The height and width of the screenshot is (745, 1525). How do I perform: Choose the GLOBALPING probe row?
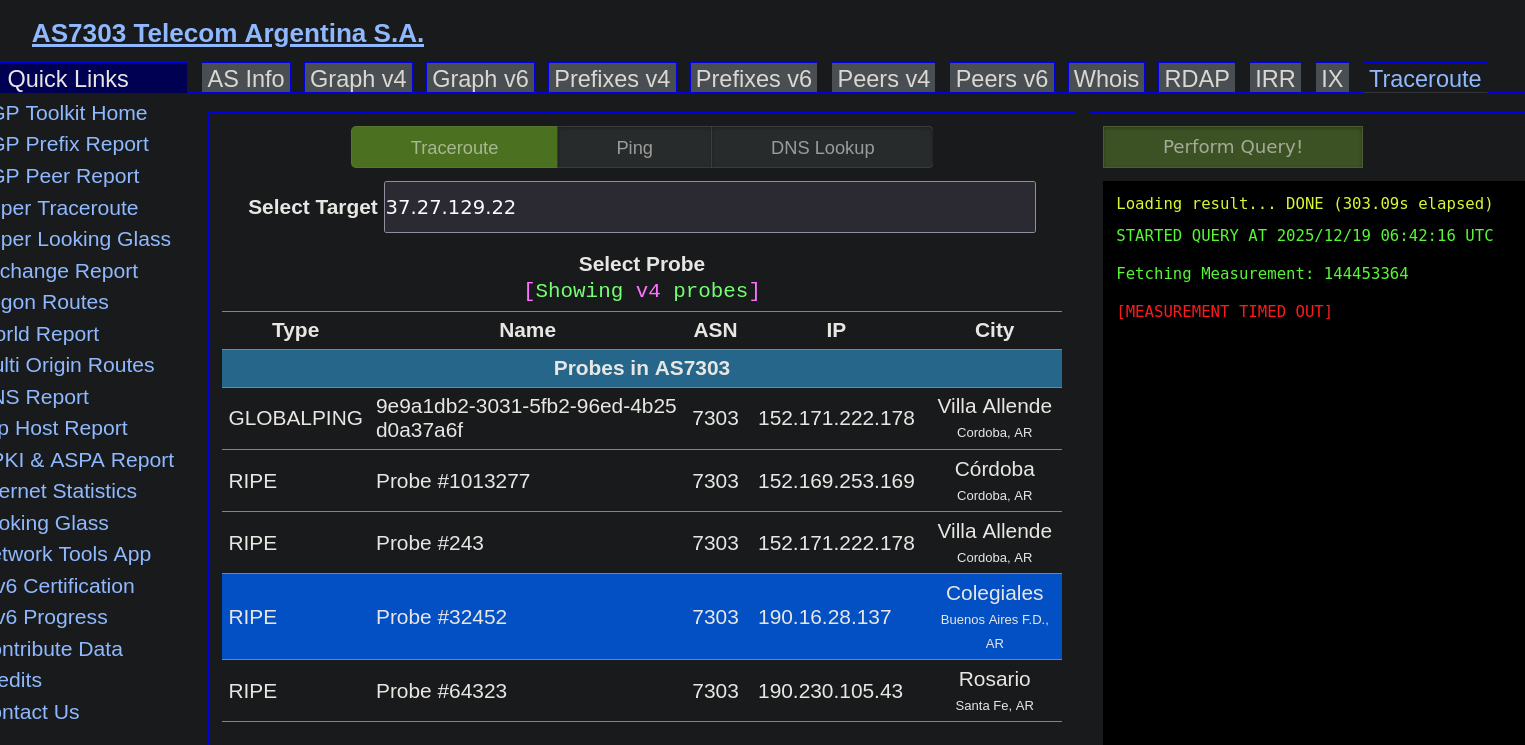coord(641,418)
